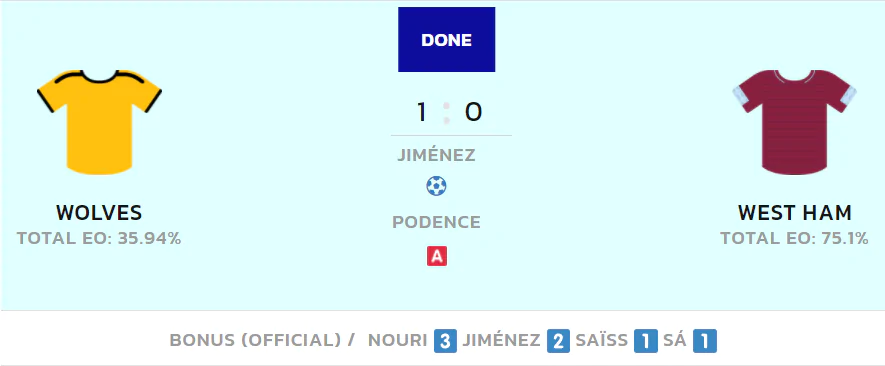Click the JIMÉNEZ goalscorer name

436,155
